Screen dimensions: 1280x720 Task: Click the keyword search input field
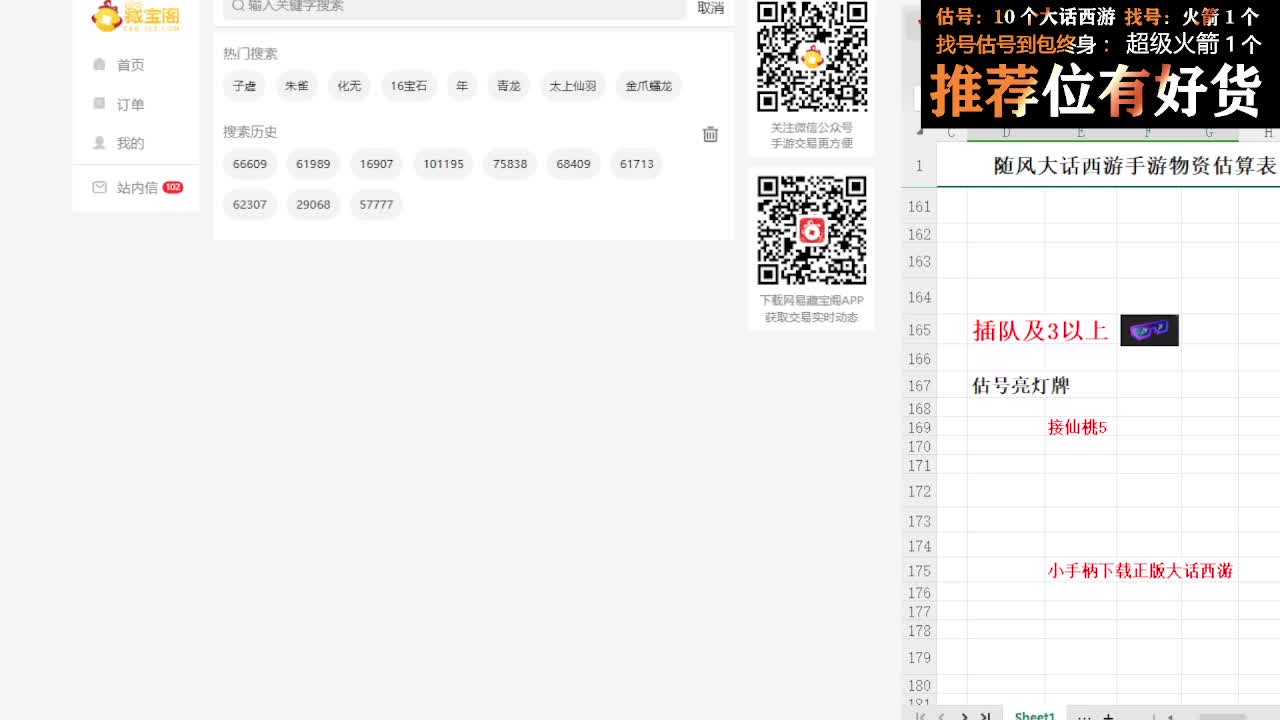pos(400,5)
